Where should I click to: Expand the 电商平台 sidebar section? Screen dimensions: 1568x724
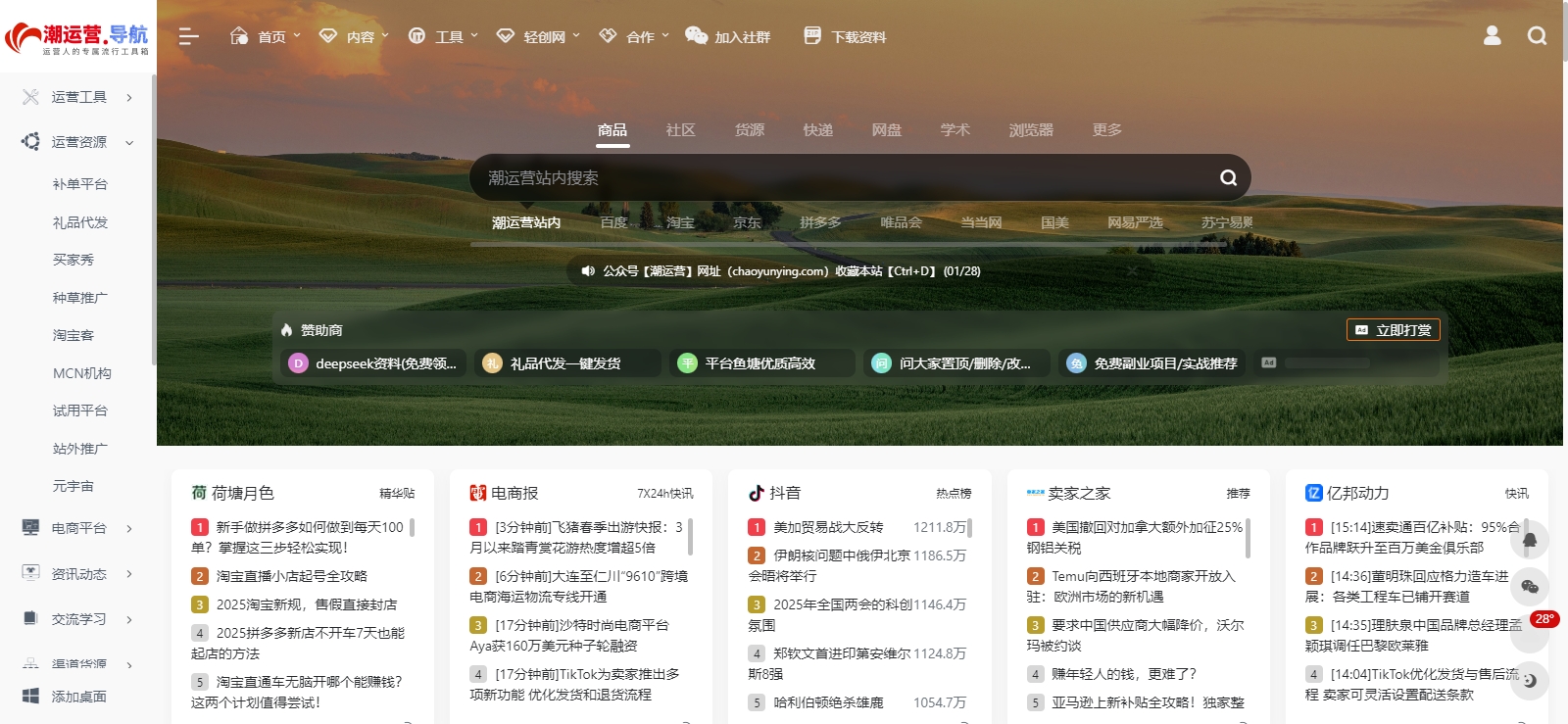point(128,529)
